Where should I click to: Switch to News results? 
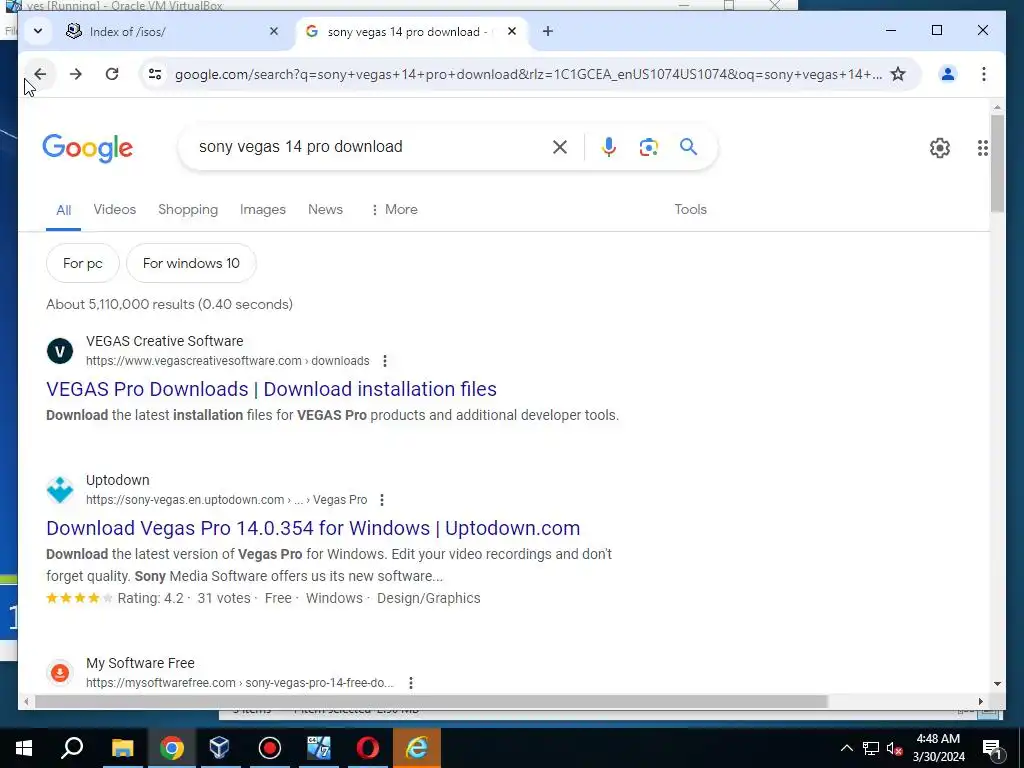(x=325, y=210)
